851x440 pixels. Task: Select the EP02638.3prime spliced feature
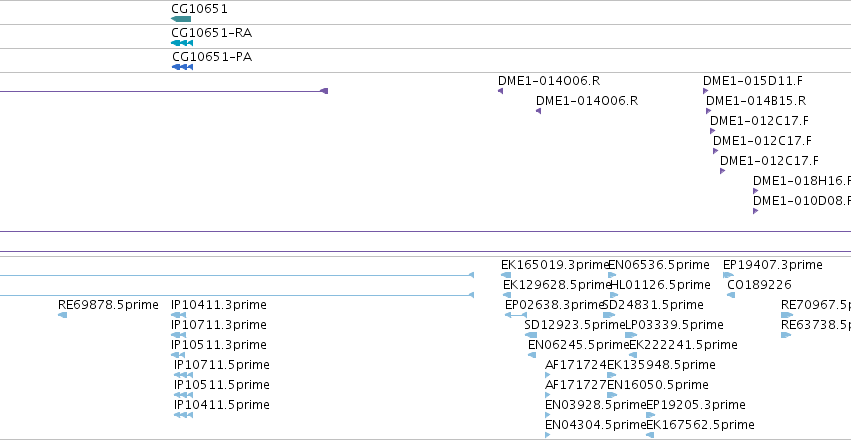(516, 315)
